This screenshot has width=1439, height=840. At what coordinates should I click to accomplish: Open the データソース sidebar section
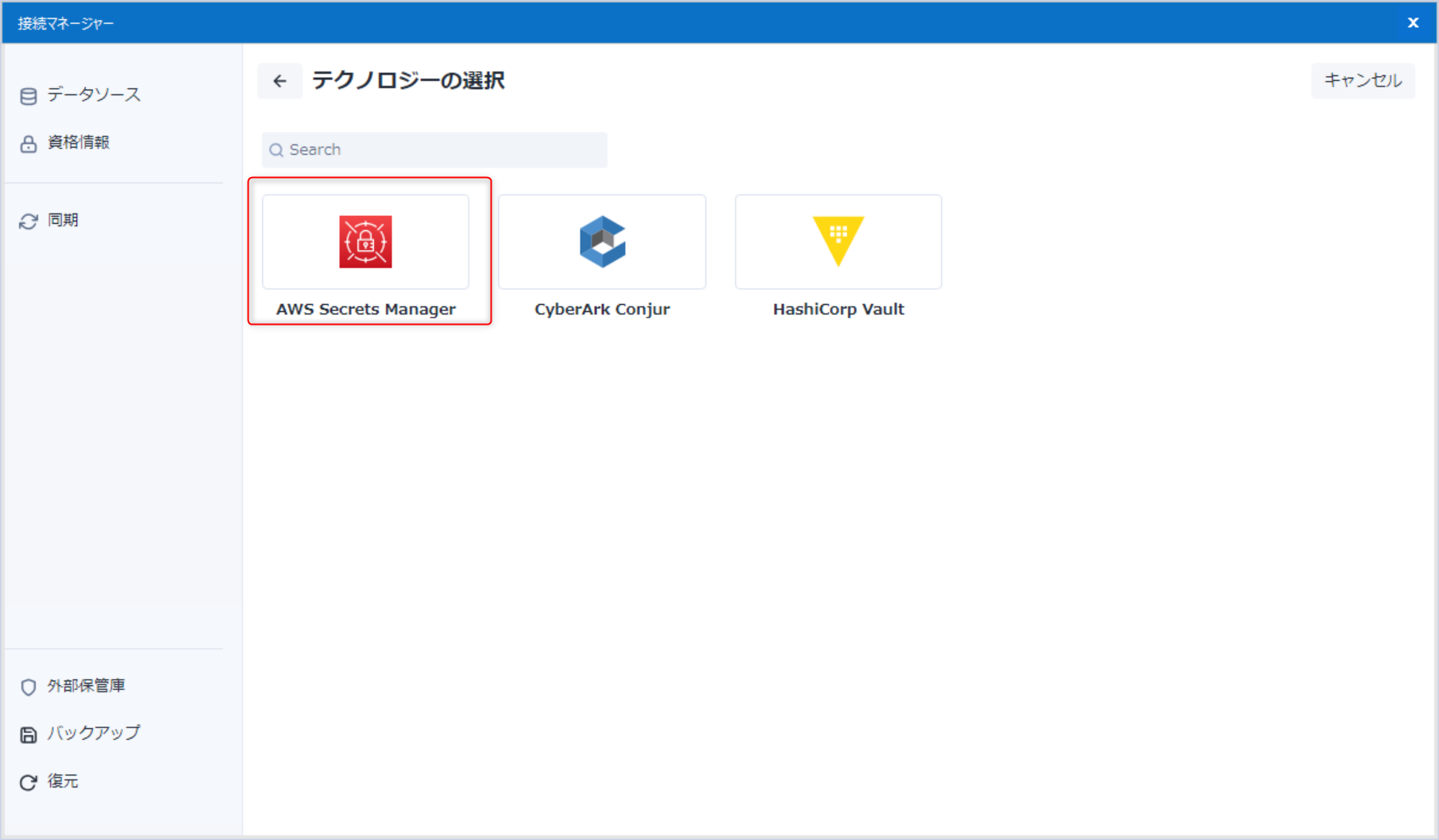click(94, 94)
